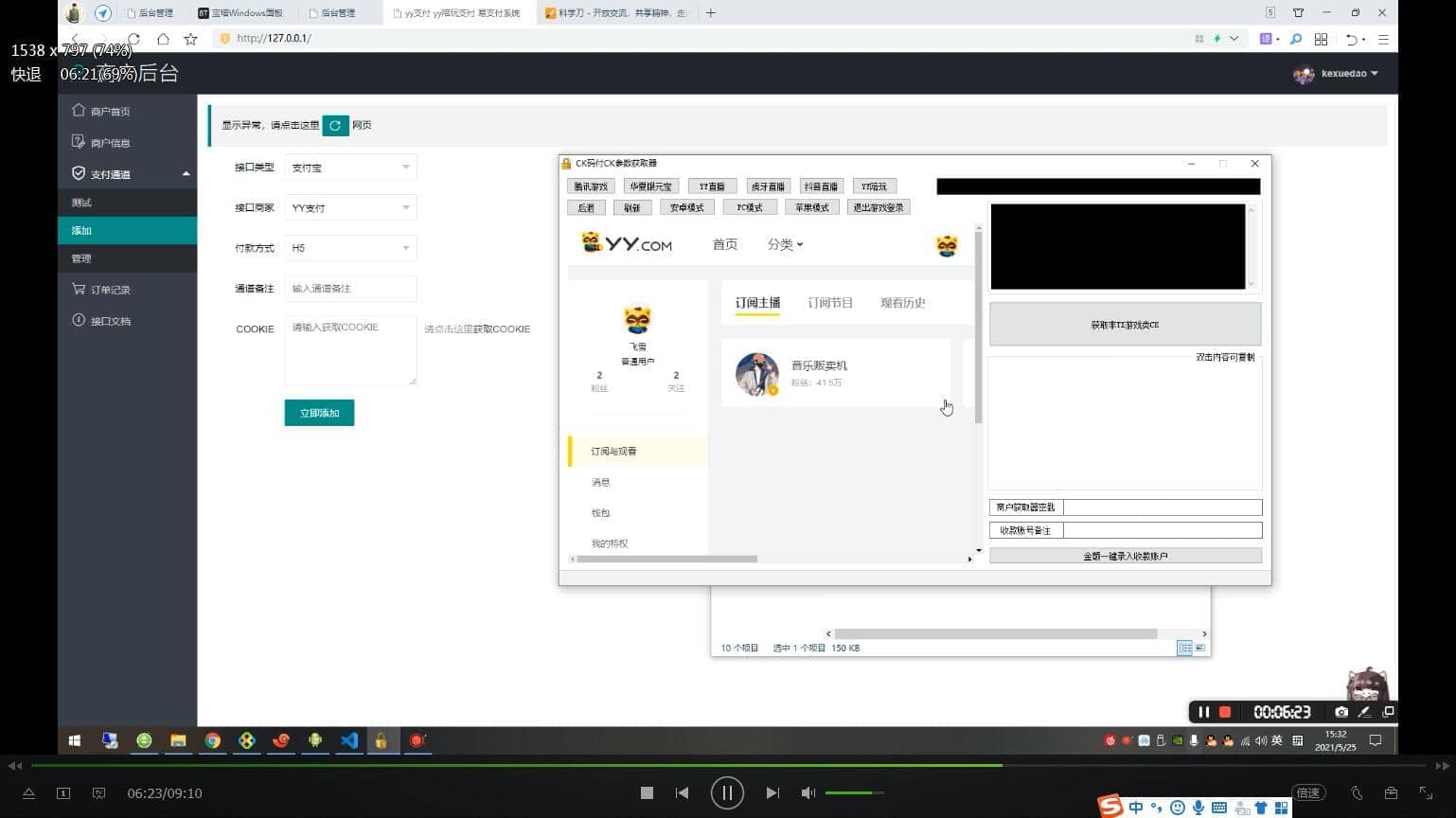Viewport: 1456px width, 818px height.
Task: Pause the video with the center pause button
Action: tap(727, 793)
